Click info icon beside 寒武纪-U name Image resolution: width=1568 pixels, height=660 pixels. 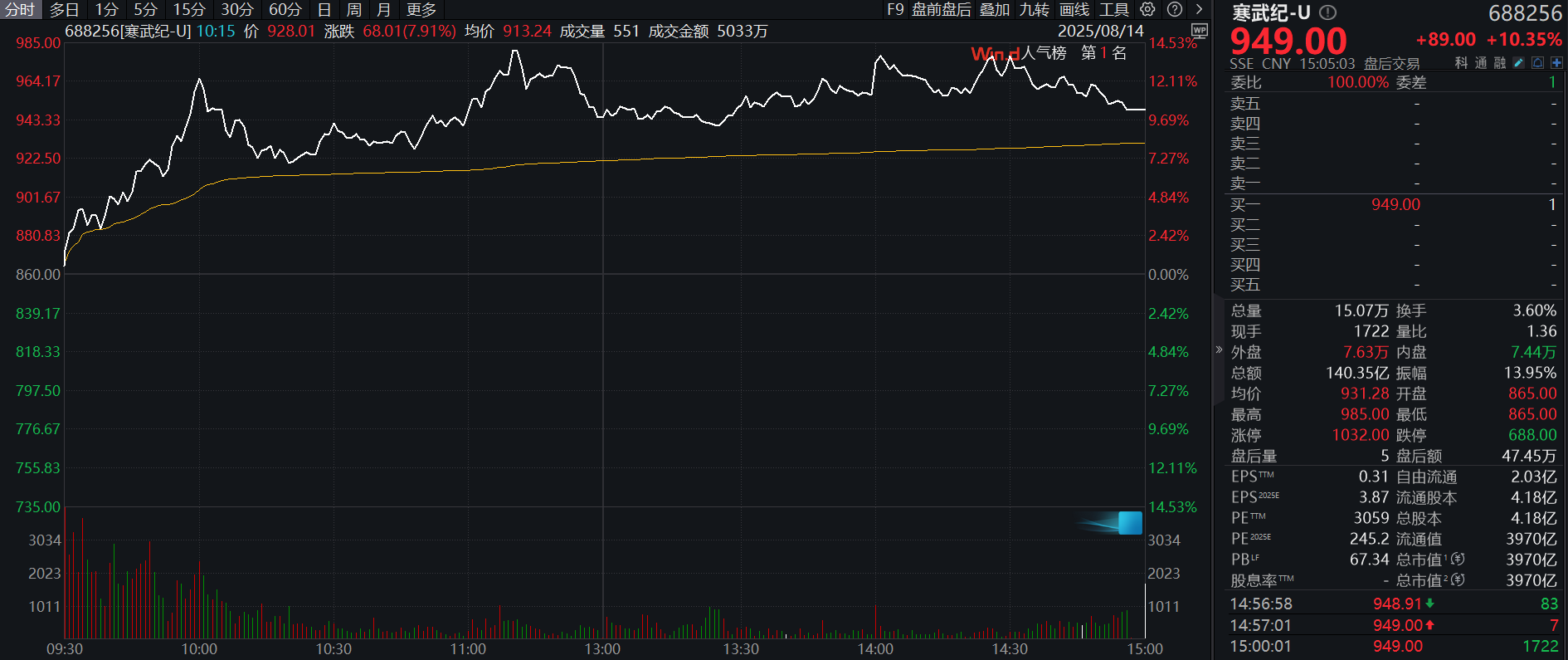tap(1328, 12)
